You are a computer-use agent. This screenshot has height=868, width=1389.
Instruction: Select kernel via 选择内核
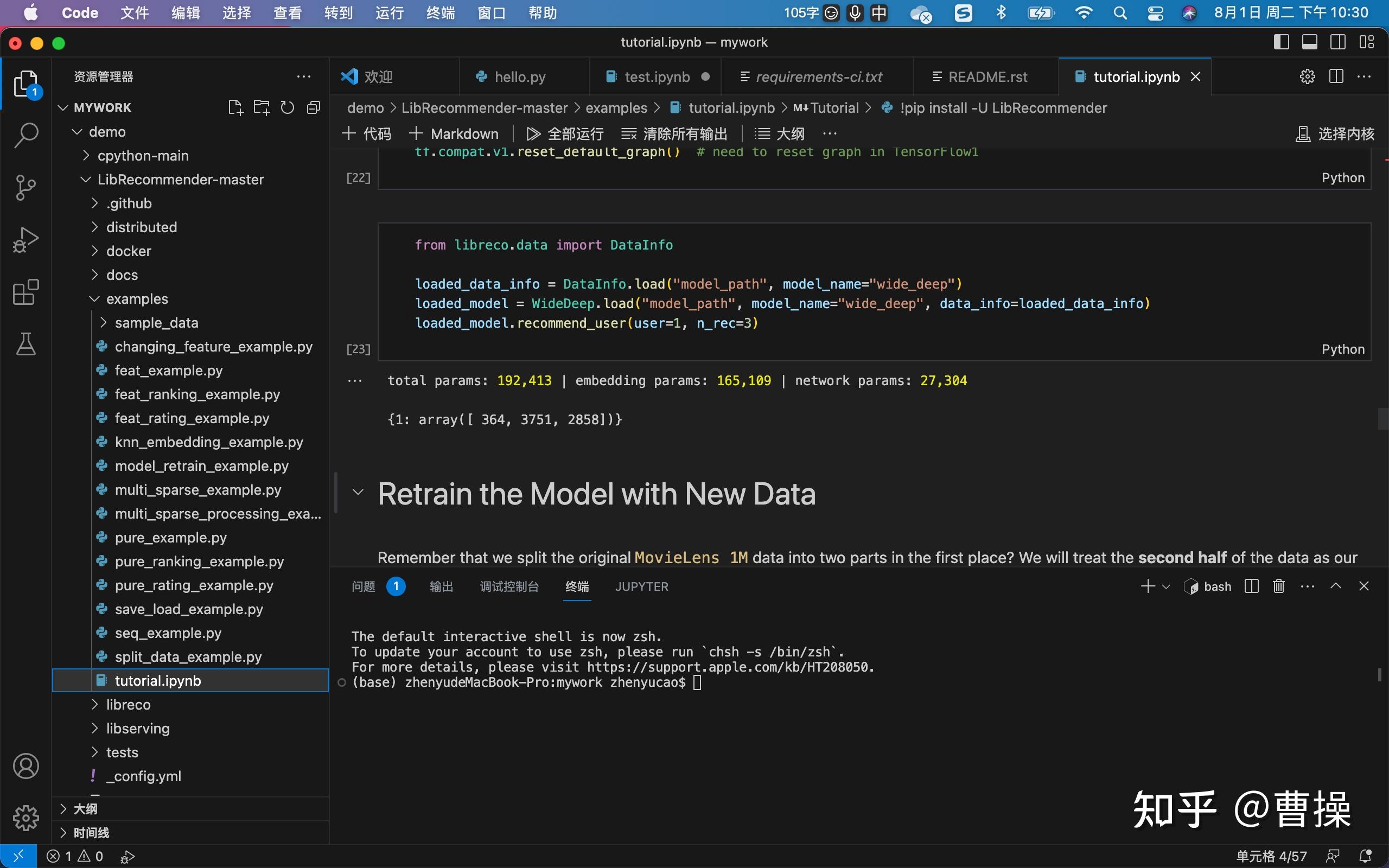pyautogui.click(x=1336, y=134)
